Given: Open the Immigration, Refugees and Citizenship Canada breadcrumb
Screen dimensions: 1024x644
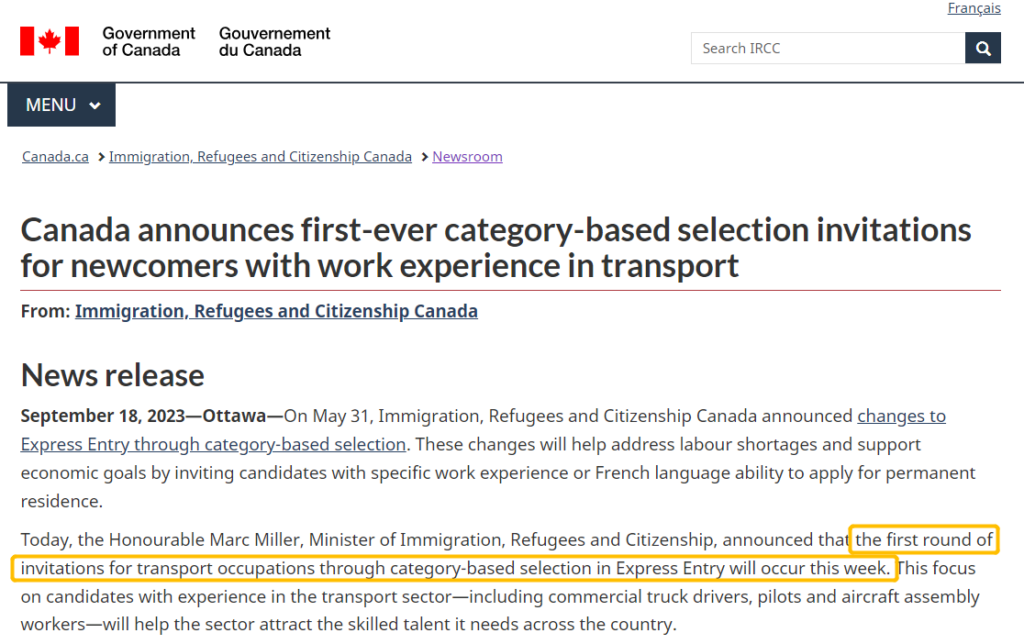Looking at the screenshot, I should tap(260, 157).
